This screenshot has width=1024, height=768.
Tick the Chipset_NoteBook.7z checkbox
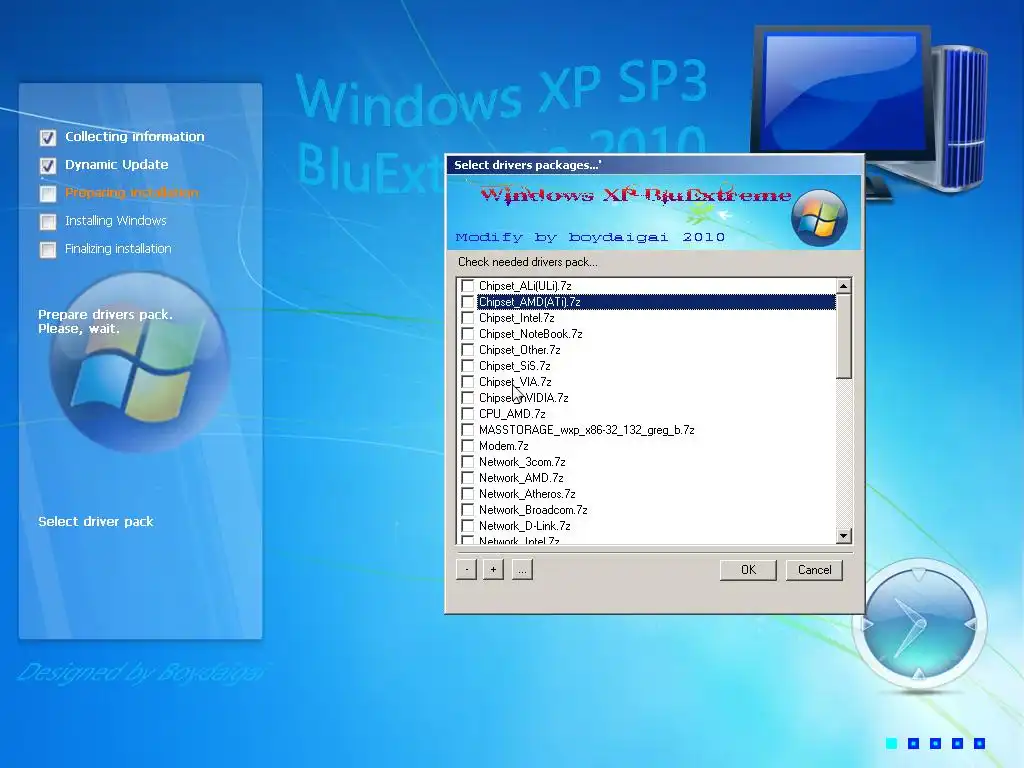point(468,334)
